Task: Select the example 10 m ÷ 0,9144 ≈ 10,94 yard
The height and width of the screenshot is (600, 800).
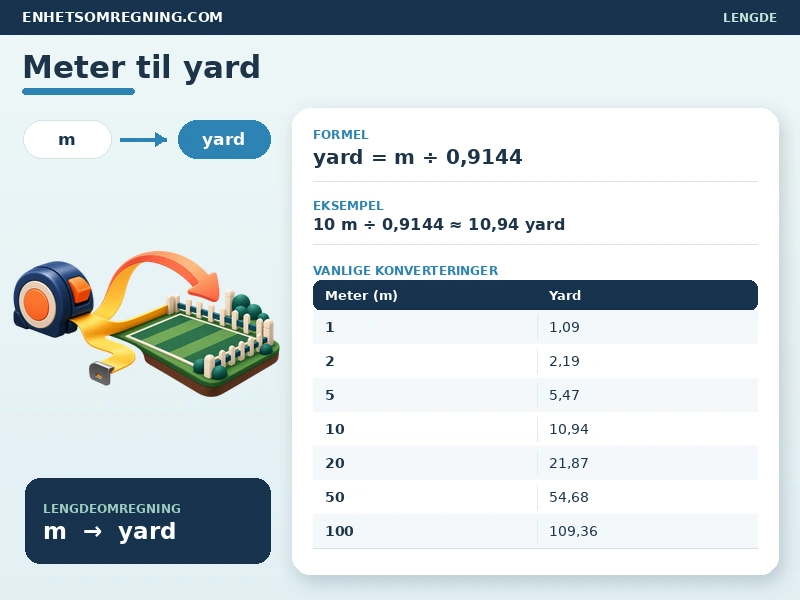Action: click(x=439, y=224)
